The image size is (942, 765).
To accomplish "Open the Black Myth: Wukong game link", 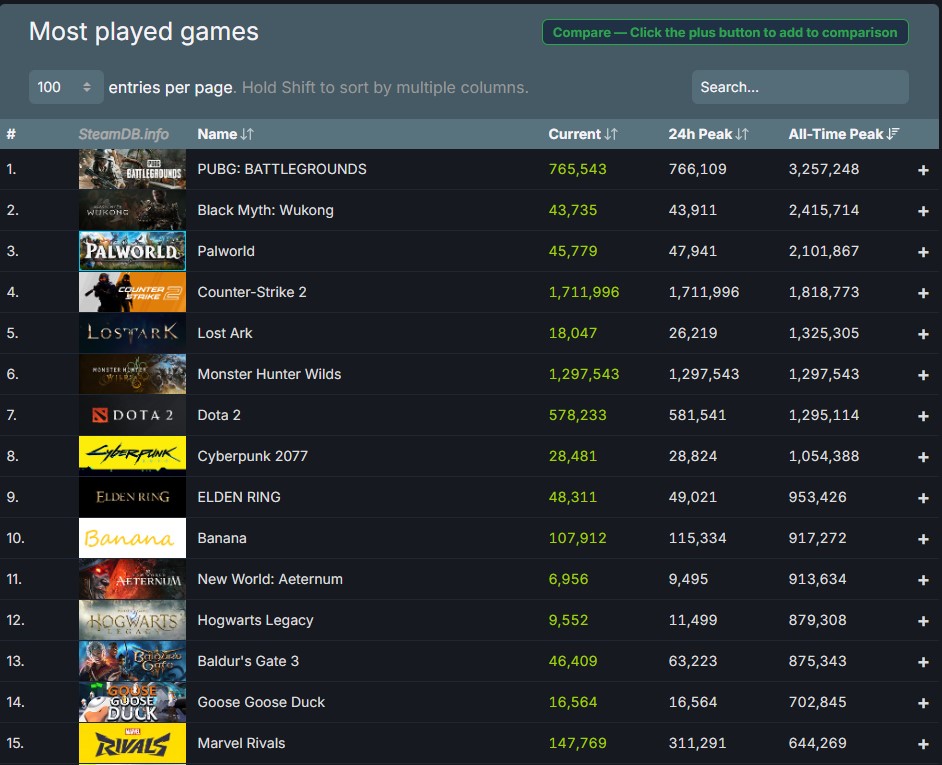I will click(265, 210).
